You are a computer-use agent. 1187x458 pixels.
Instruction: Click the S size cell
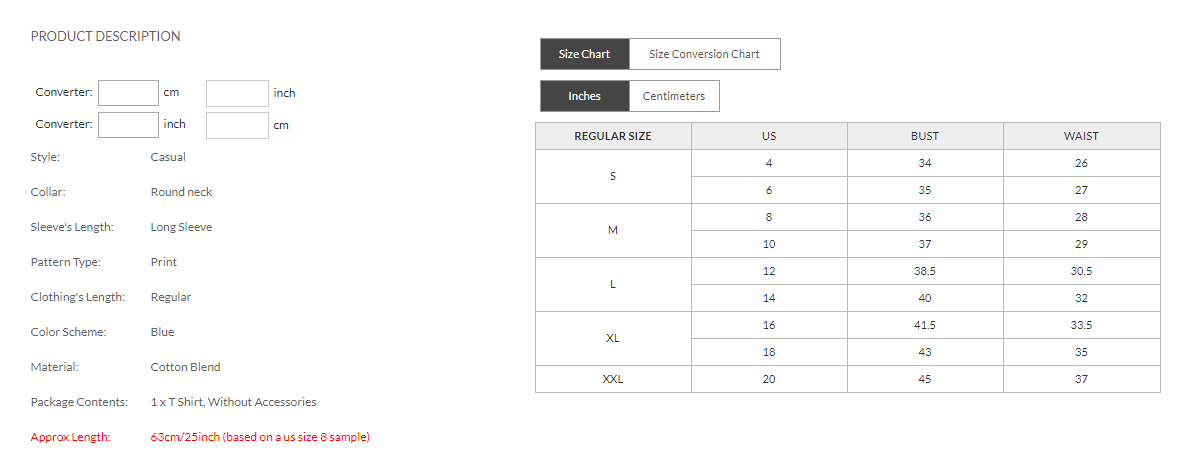tap(613, 176)
